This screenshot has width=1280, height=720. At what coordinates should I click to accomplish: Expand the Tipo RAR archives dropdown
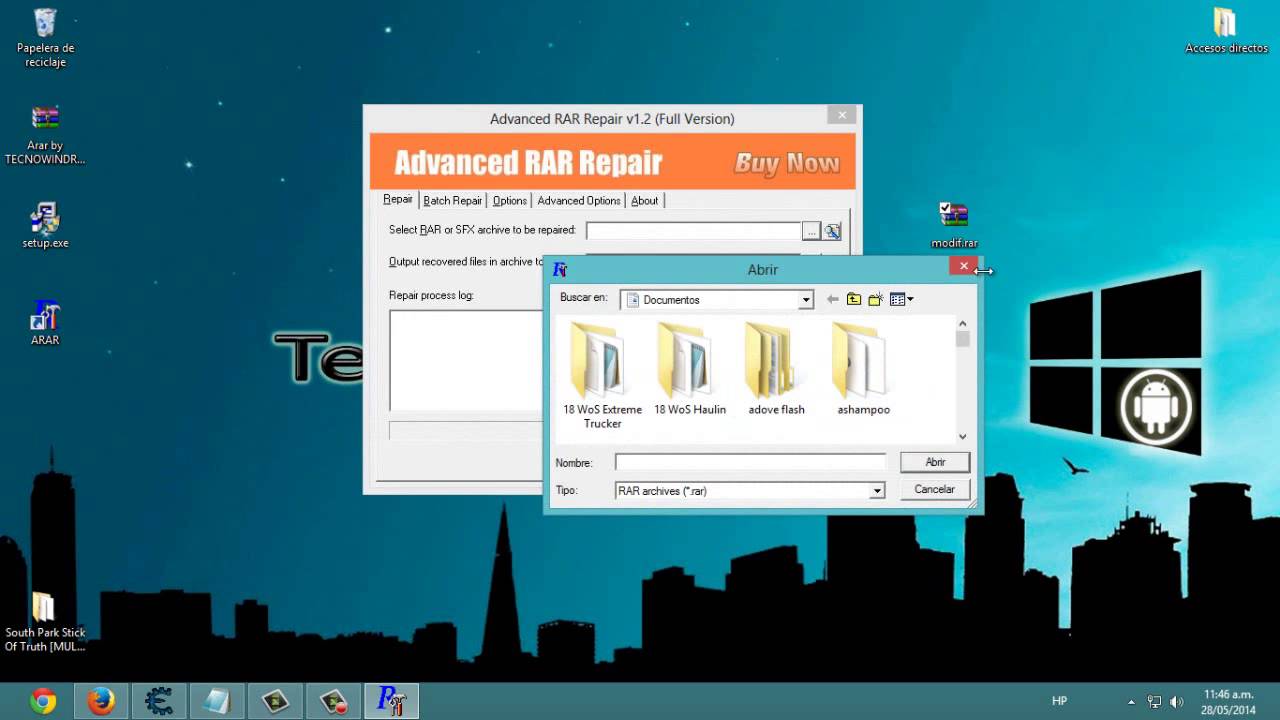pyautogui.click(x=876, y=491)
